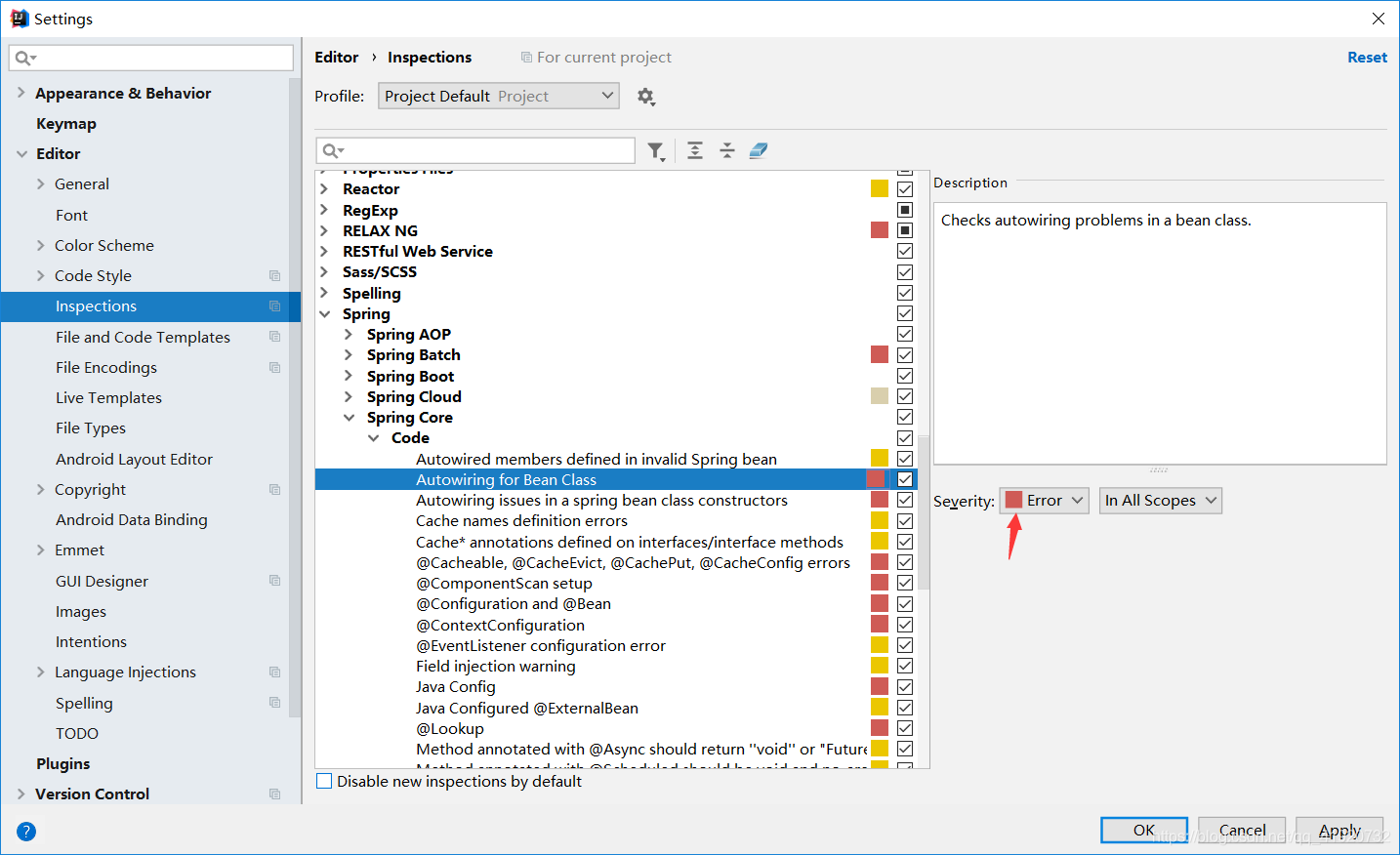Click the OK button
The width and height of the screenshot is (1400, 855).
point(1144,831)
